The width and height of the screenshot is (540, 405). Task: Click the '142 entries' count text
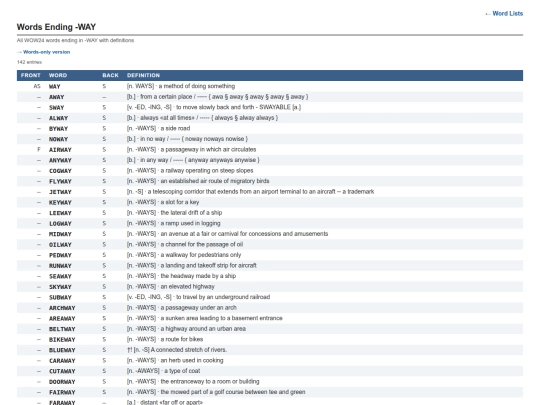pos(29,62)
